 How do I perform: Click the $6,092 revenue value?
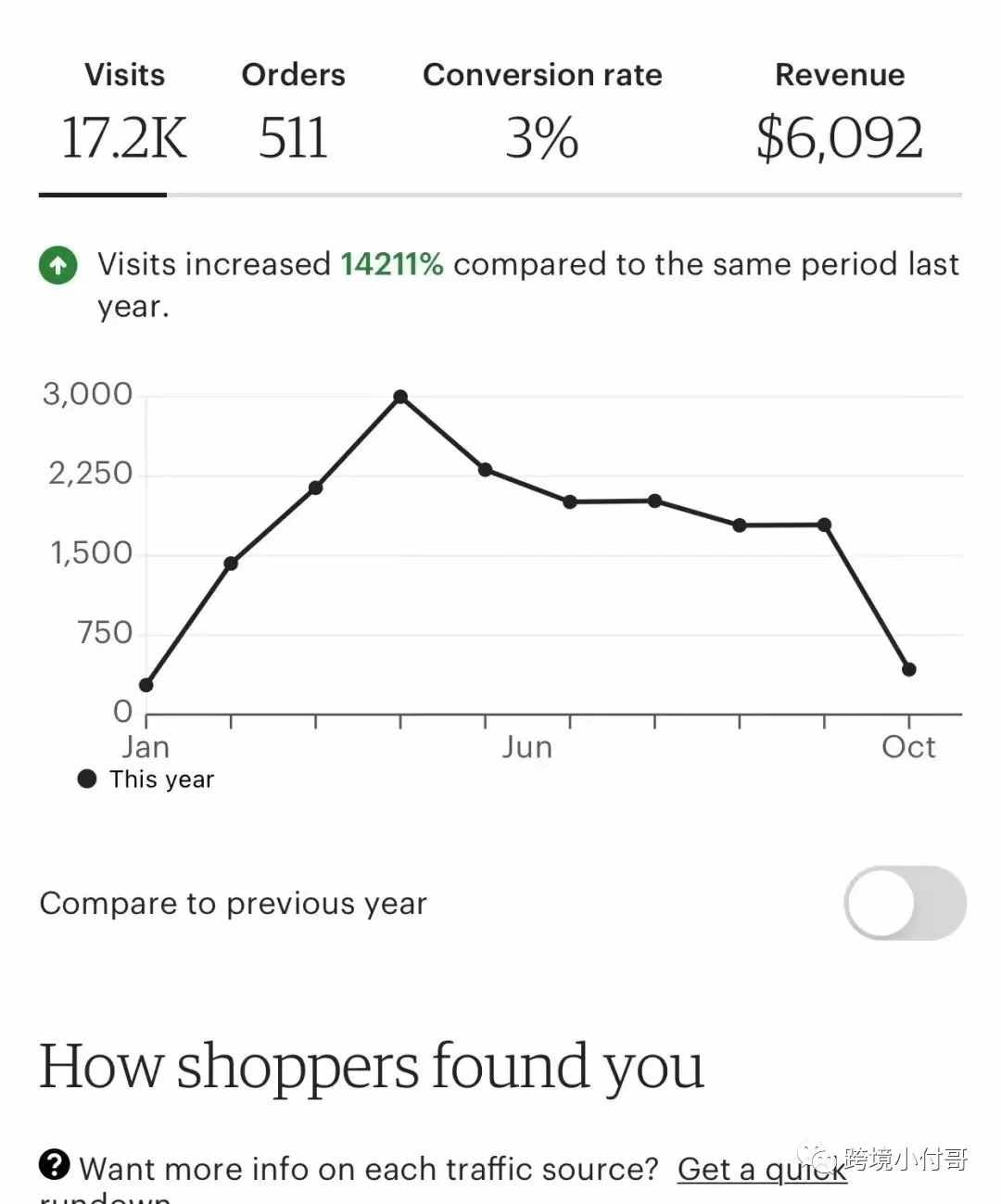click(840, 138)
